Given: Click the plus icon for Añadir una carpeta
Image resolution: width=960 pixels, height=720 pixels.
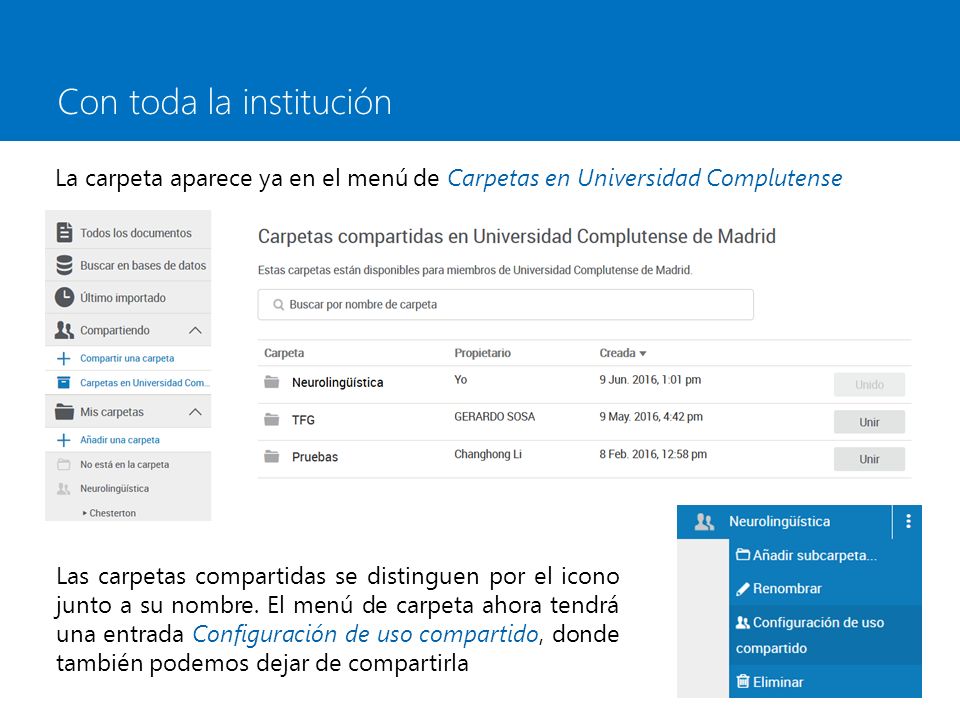Looking at the screenshot, I should coord(64,440).
